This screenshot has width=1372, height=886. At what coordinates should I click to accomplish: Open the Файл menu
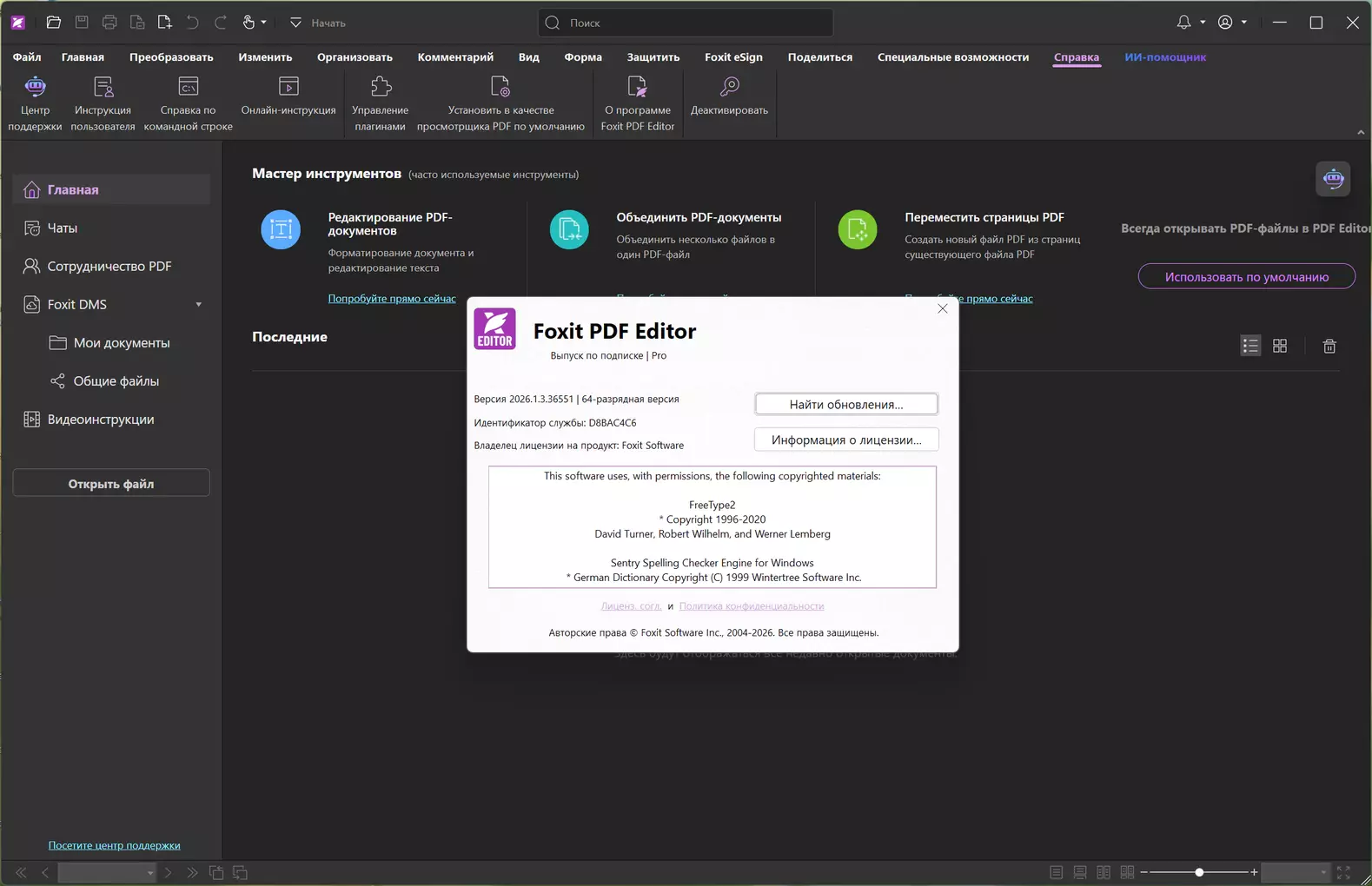[27, 57]
